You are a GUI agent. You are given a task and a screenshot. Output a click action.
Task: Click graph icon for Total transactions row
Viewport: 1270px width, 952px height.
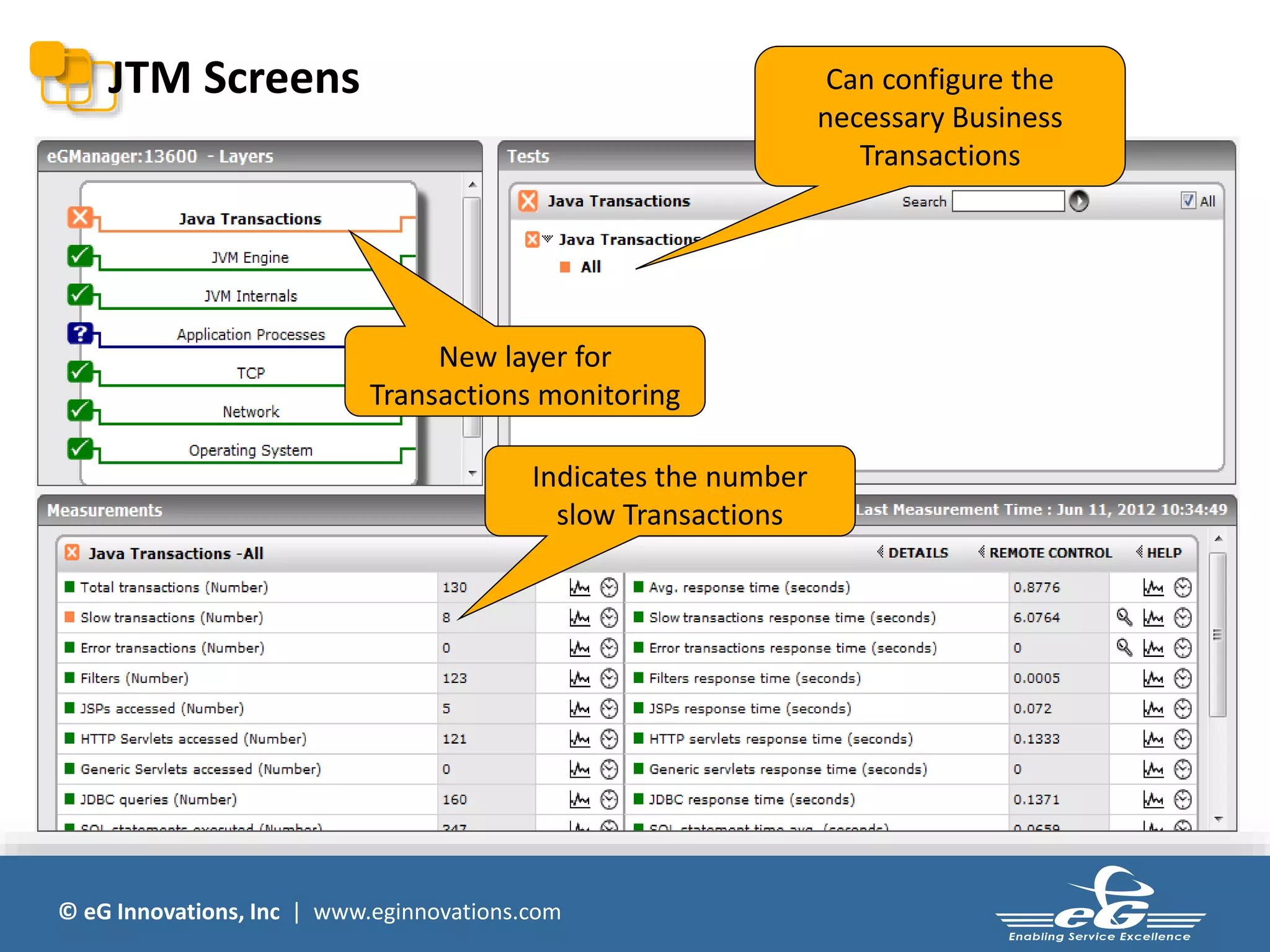click(x=579, y=587)
